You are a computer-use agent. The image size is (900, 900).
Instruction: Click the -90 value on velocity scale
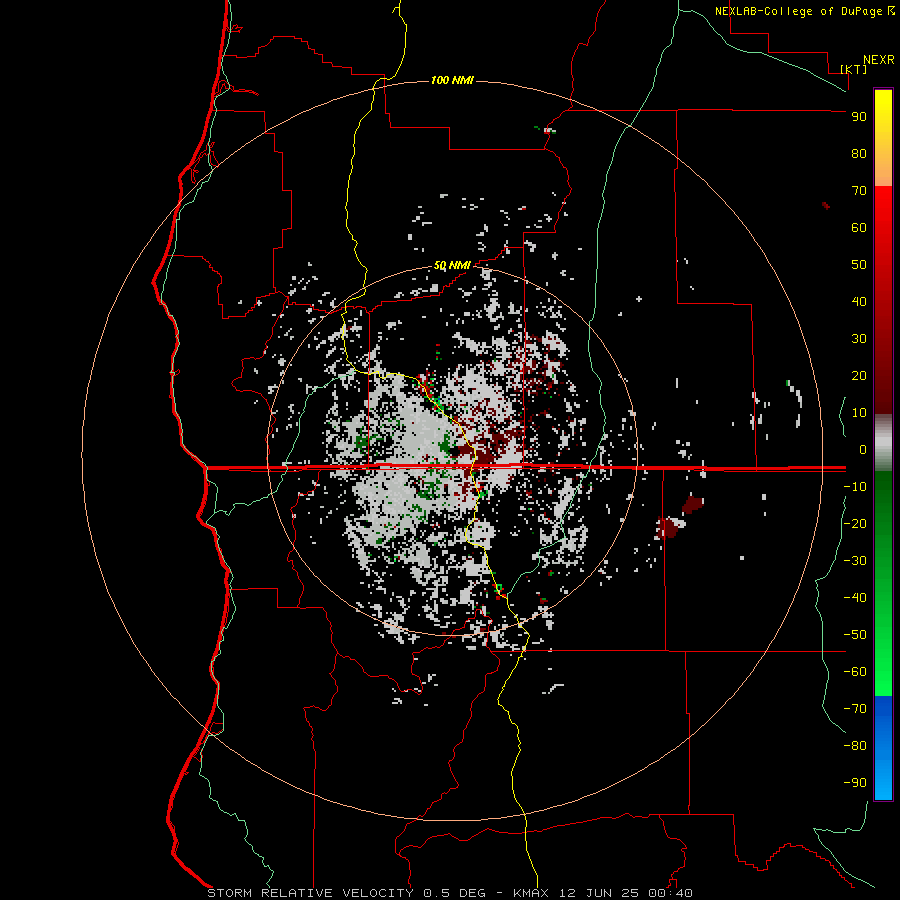[x=855, y=782]
